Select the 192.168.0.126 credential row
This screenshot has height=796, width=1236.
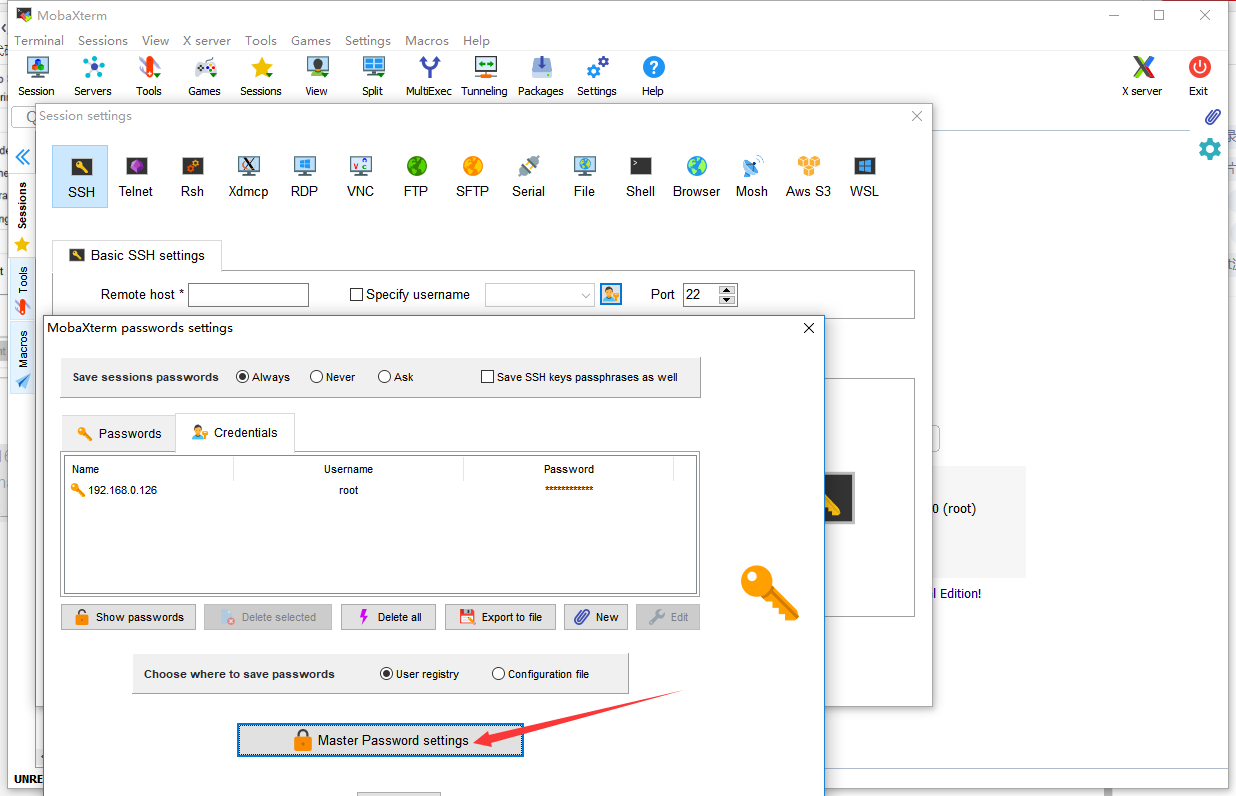380,490
